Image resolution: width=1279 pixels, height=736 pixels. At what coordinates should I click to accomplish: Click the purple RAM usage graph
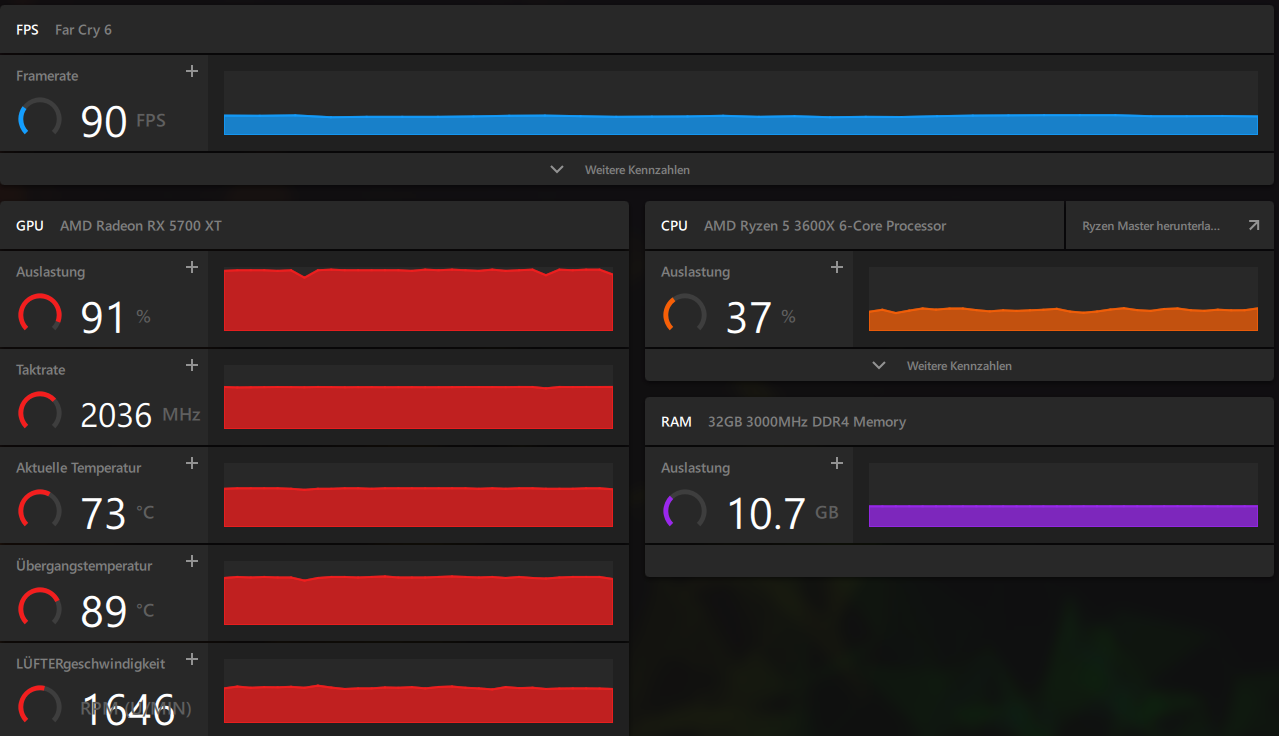click(x=1063, y=495)
